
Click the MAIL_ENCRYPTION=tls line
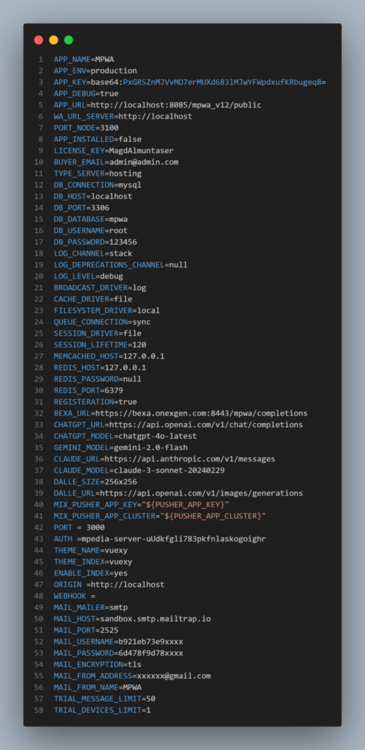tap(98, 665)
